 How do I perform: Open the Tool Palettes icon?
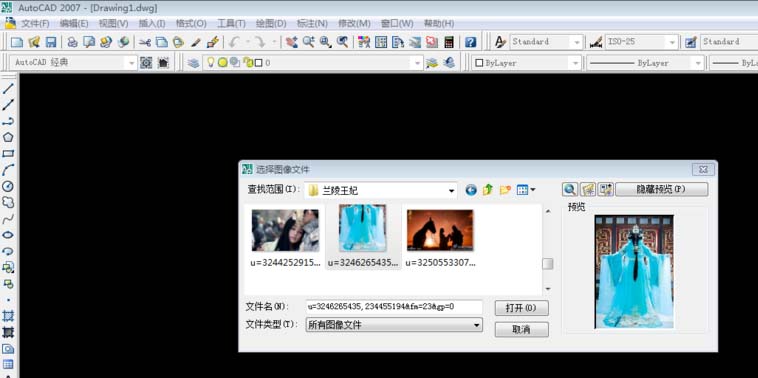[398, 42]
